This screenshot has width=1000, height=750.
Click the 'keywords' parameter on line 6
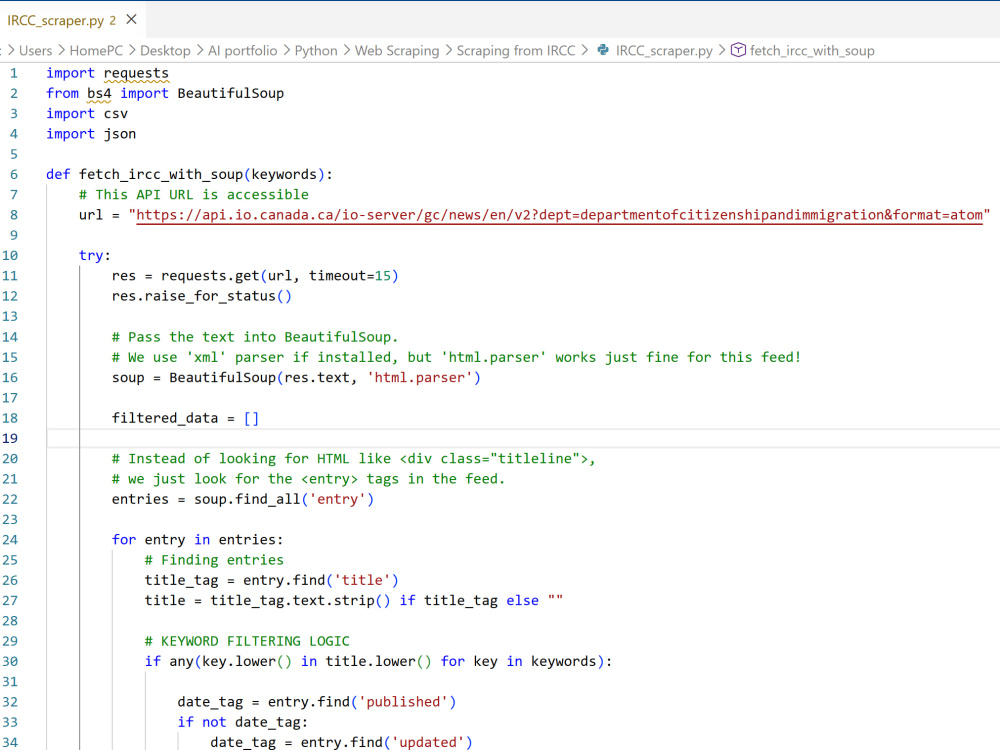(x=284, y=175)
